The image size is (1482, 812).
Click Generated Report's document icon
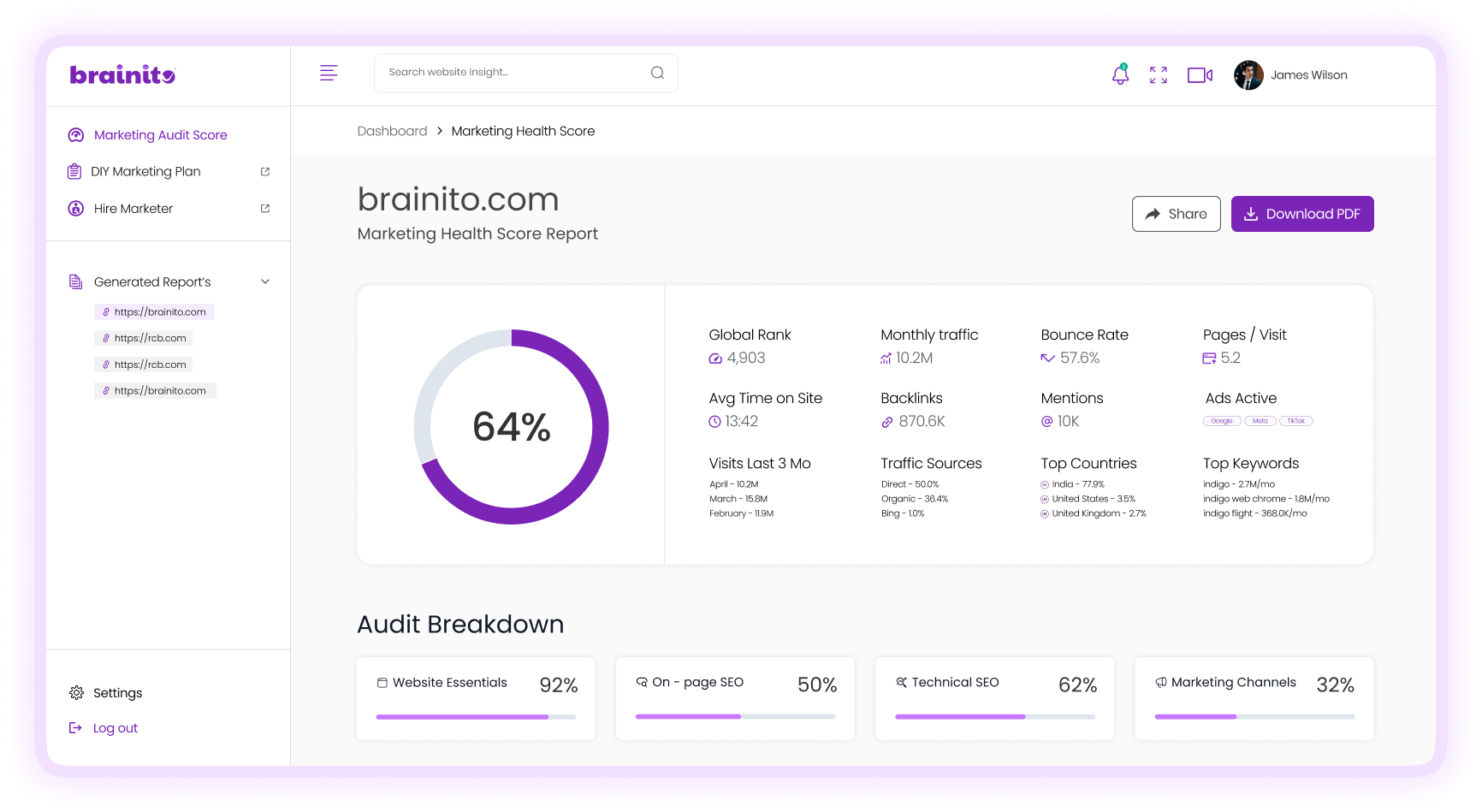(x=75, y=282)
